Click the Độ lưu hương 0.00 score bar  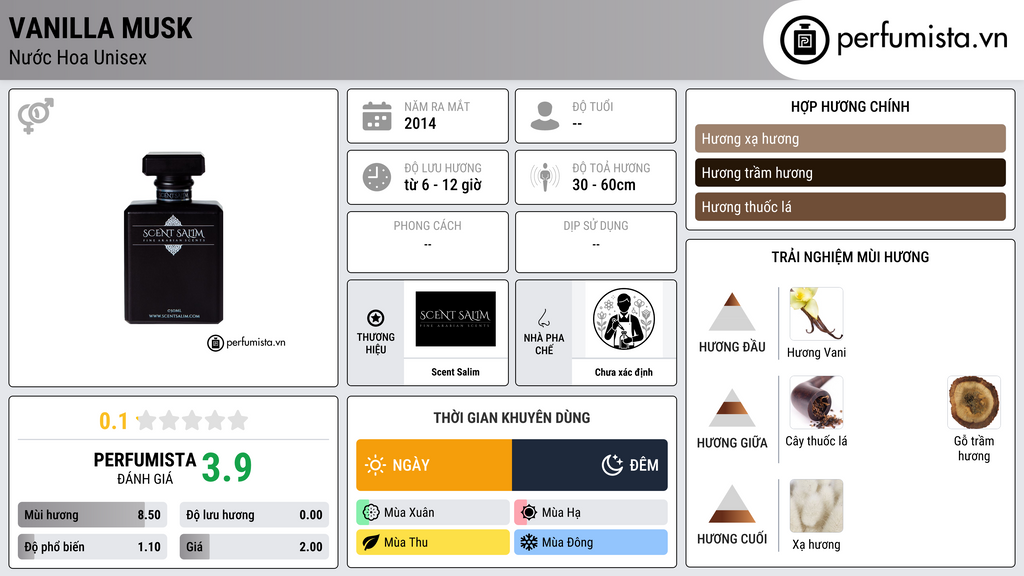coord(254,515)
